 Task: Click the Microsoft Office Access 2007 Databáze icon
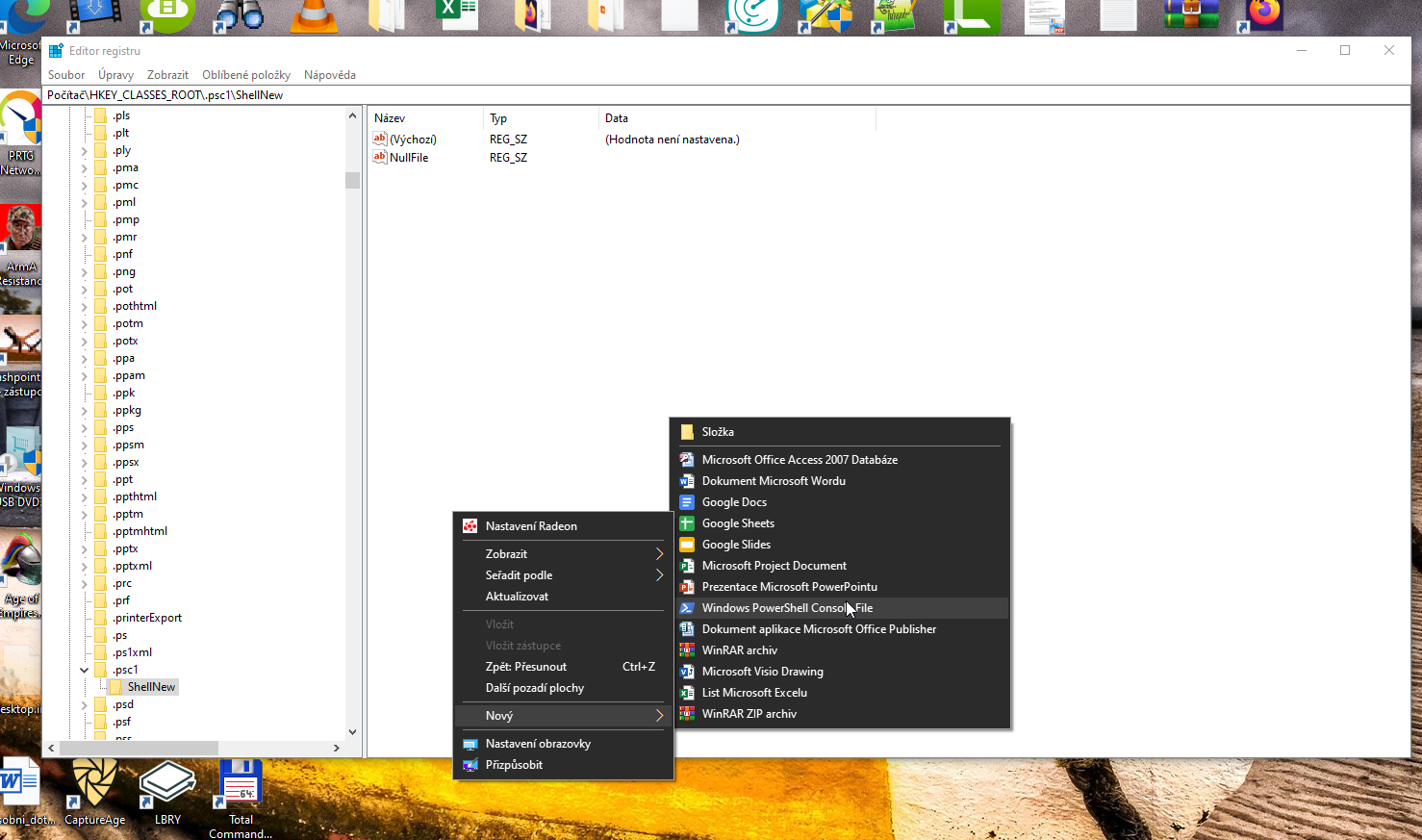pos(687,460)
